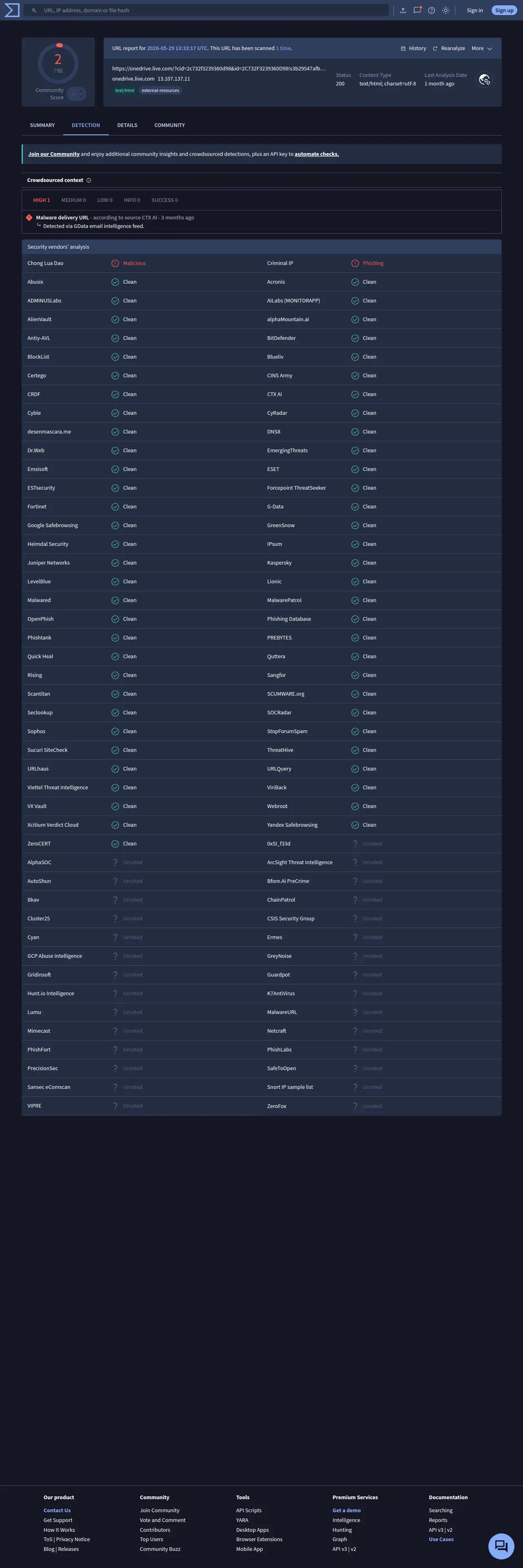Image resolution: width=523 pixels, height=1568 pixels.
Task: Switch to the SUMMARY tab
Action: click(x=43, y=125)
